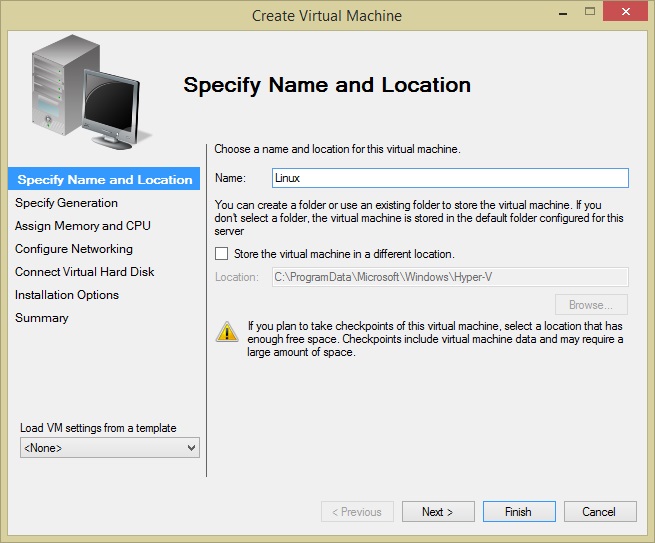The width and height of the screenshot is (655, 543).
Task: Click the Create Virtual Machine title bar text
Action: pos(327,16)
